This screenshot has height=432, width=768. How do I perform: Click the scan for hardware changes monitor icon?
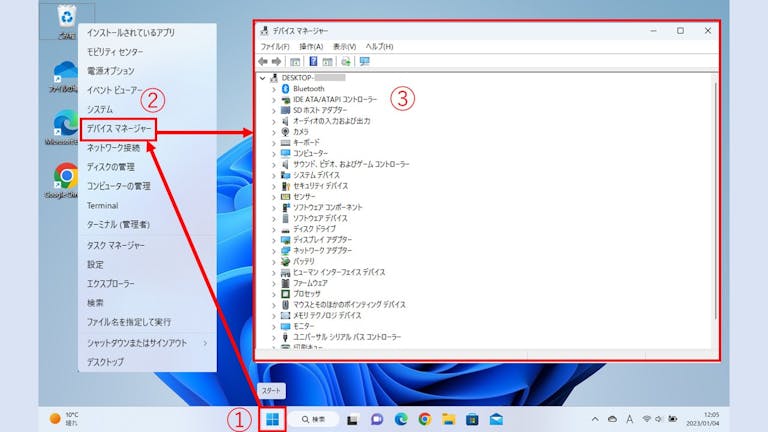[x=364, y=61]
